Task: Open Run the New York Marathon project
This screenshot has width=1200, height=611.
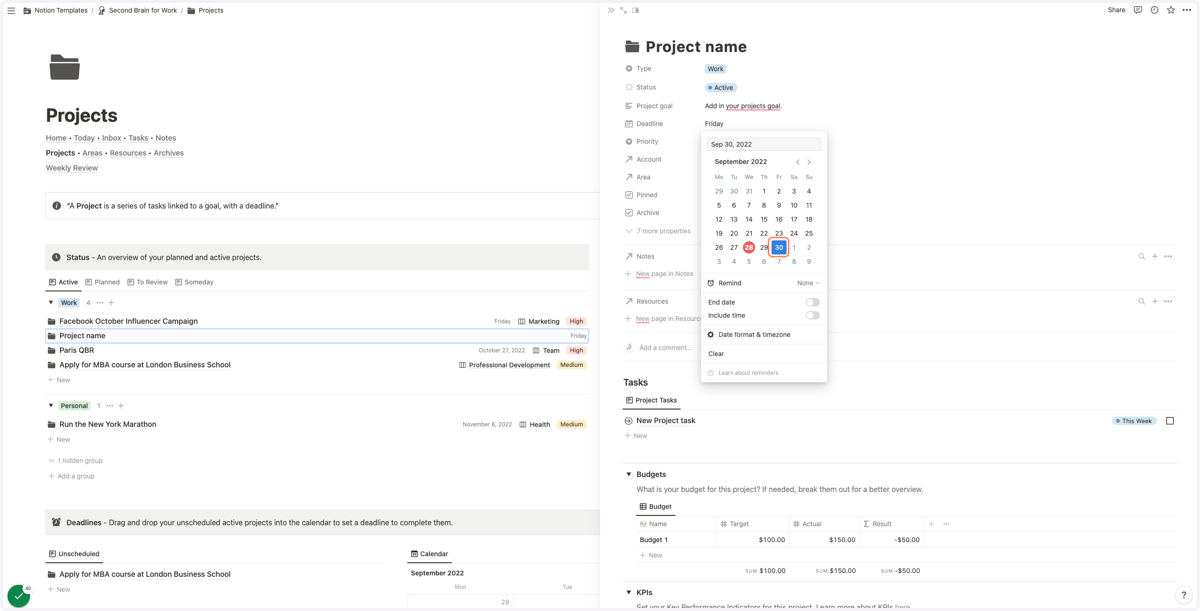Action: pos(107,425)
